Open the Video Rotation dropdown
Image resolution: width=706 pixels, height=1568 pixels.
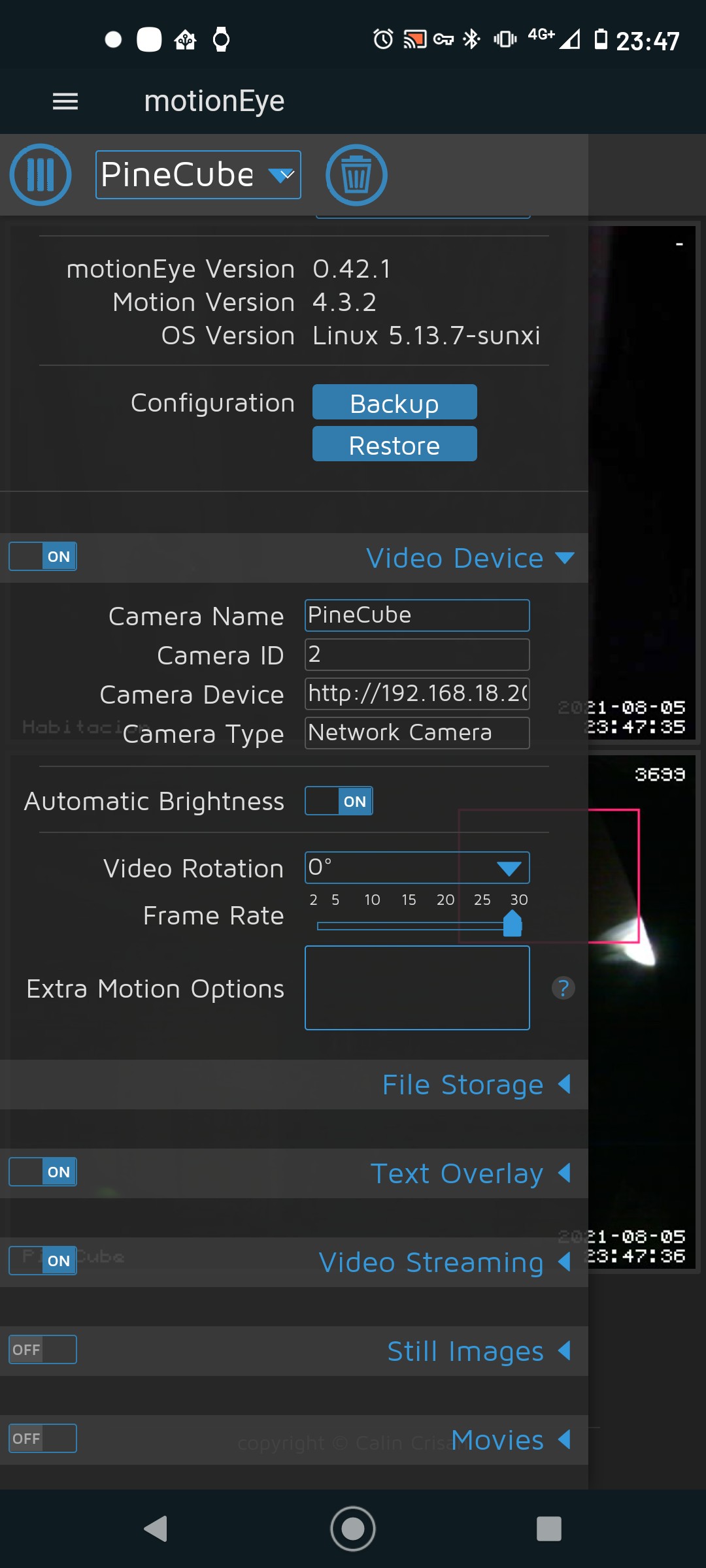click(x=417, y=868)
